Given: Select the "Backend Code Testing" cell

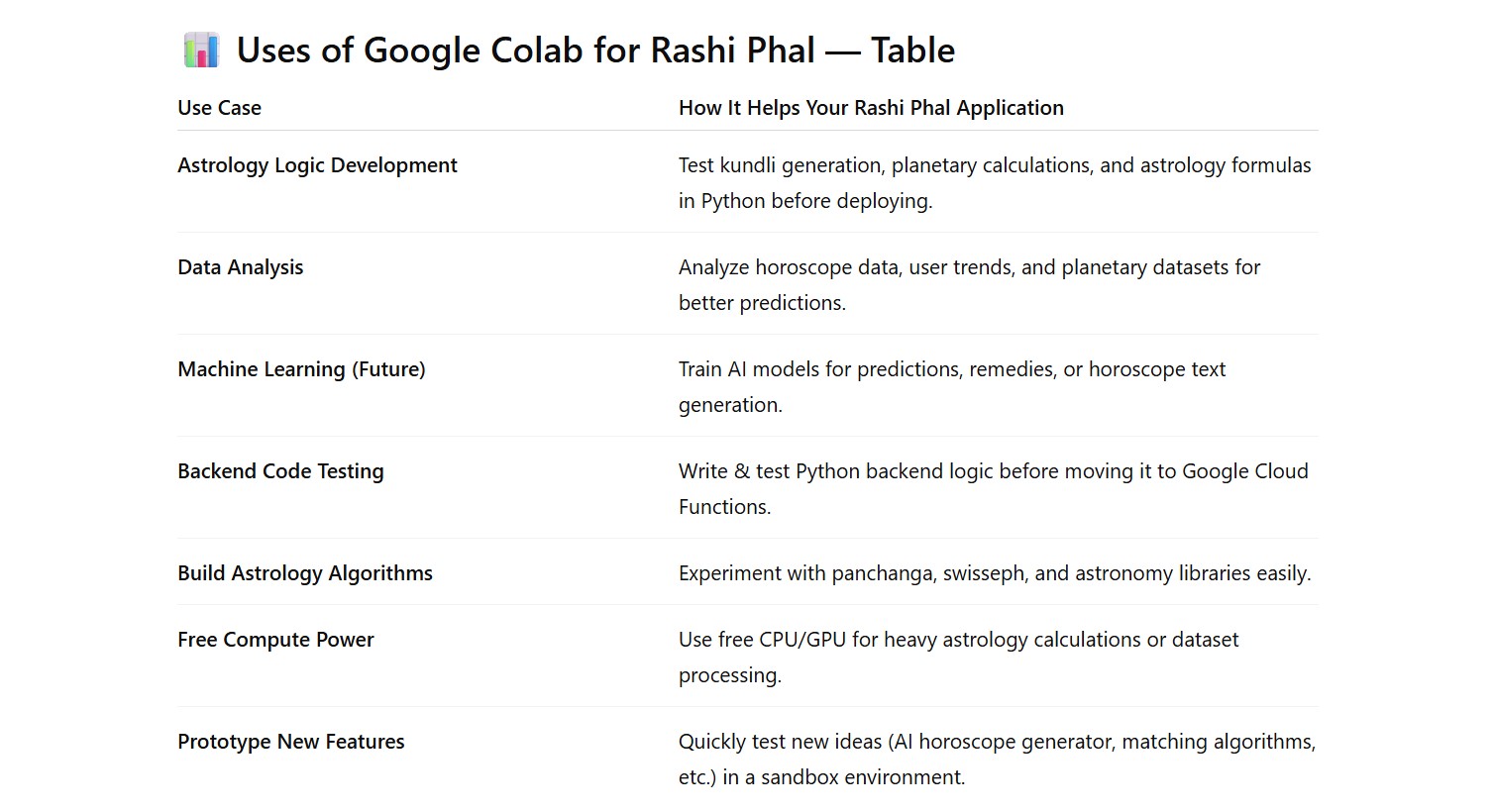Looking at the screenshot, I should click(x=280, y=471).
